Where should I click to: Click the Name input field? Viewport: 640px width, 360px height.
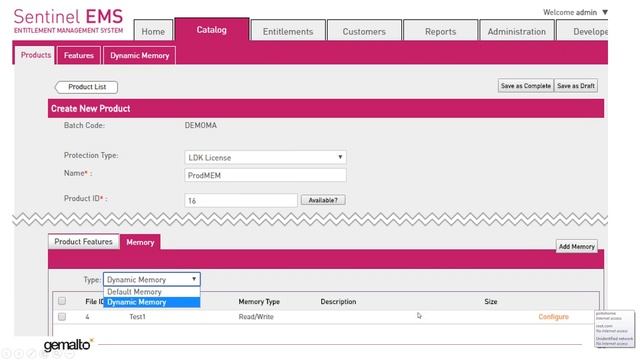point(265,176)
